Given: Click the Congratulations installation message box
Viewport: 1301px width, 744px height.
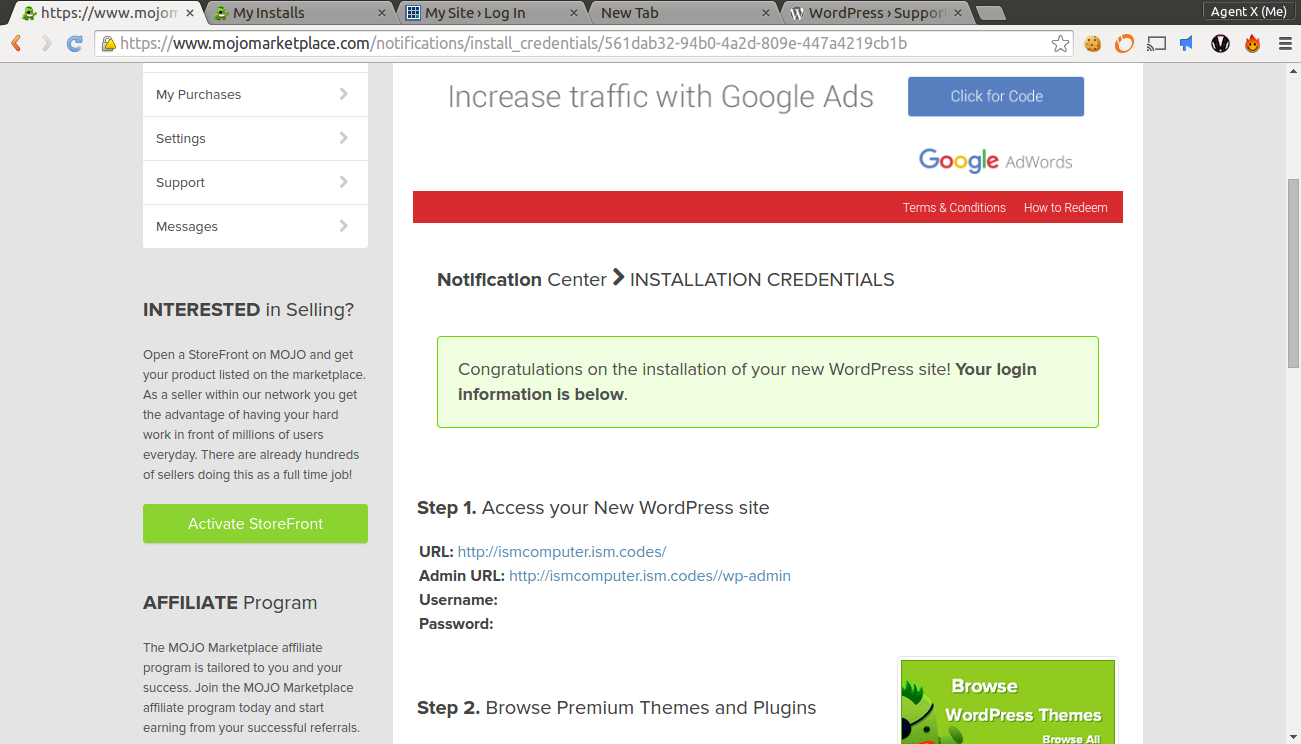Looking at the screenshot, I should [768, 382].
